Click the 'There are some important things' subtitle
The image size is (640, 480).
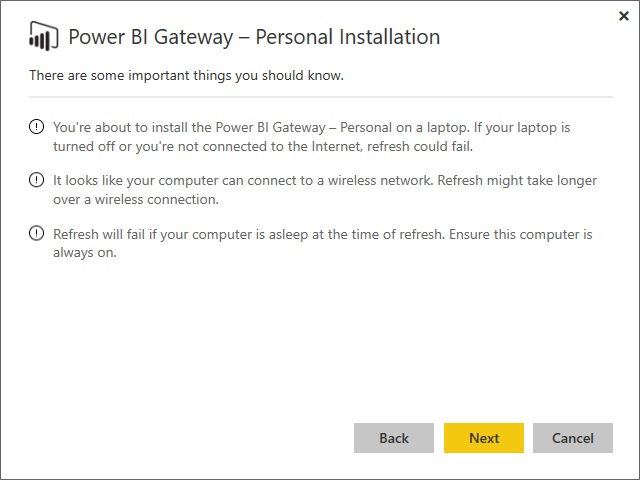(x=187, y=76)
